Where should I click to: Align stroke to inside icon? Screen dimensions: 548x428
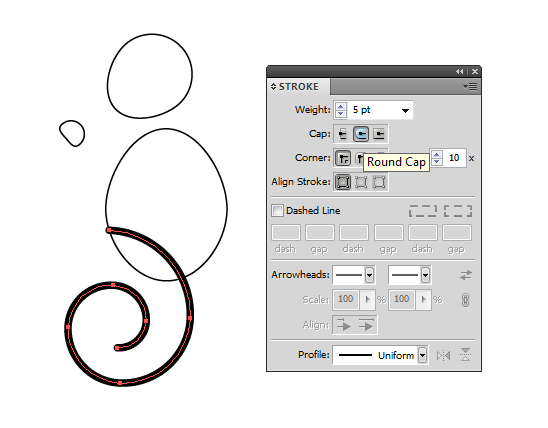click(x=361, y=182)
